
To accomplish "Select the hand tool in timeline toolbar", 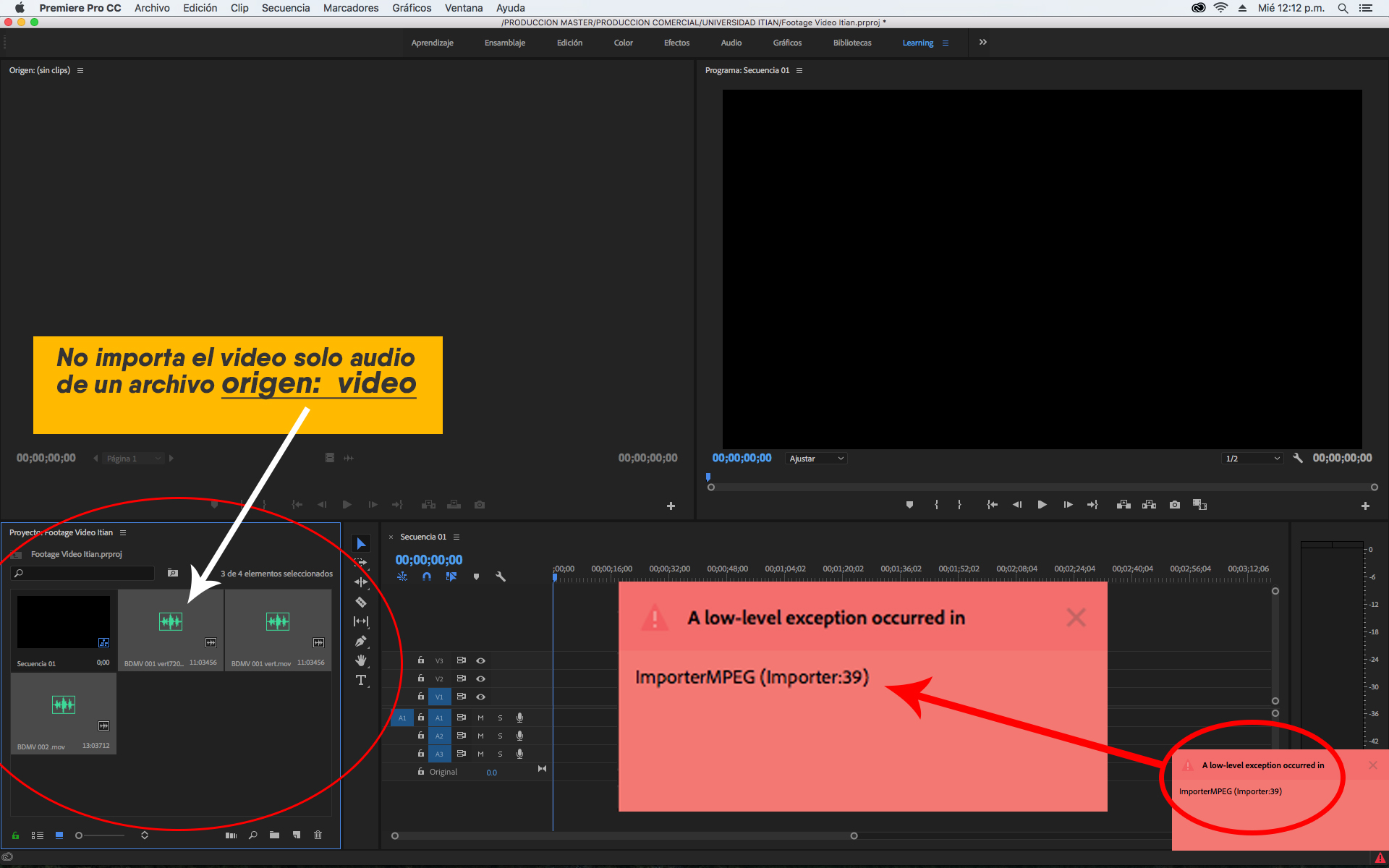I will [x=360, y=659].
